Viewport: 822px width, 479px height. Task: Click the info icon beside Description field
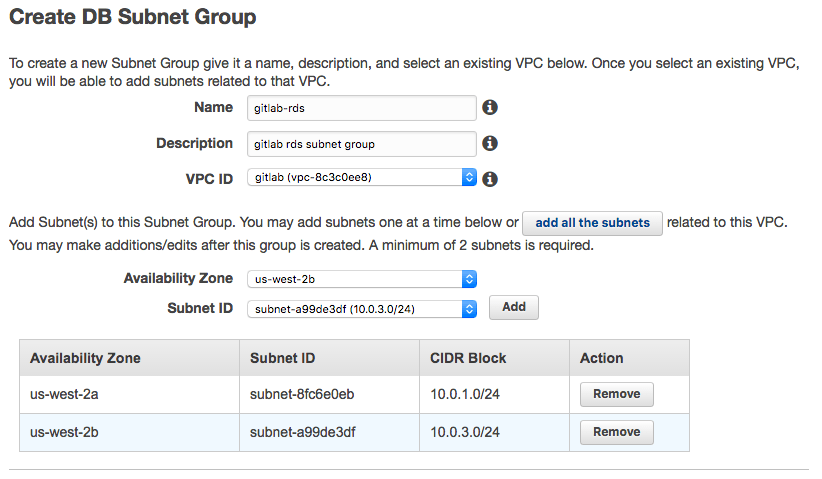click(490, 144)
